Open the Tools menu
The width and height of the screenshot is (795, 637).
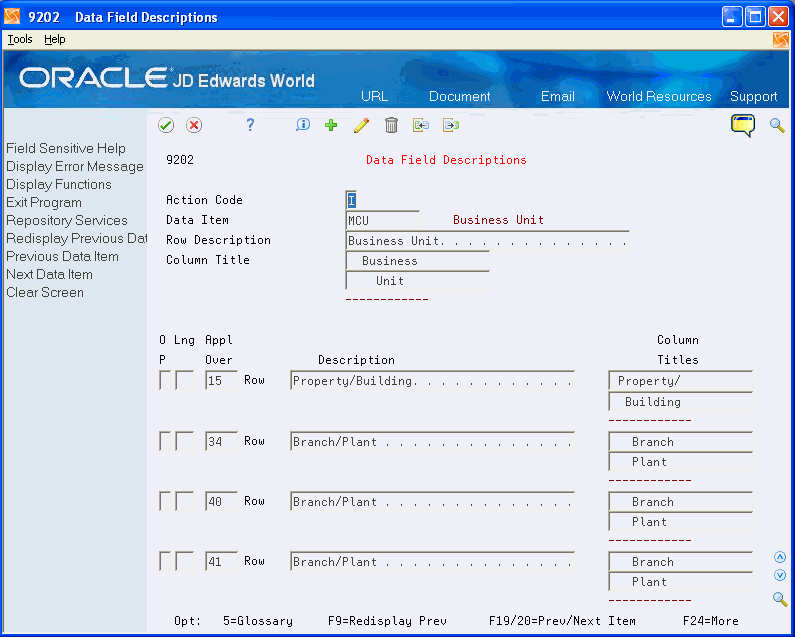click(x=20, y=39)
